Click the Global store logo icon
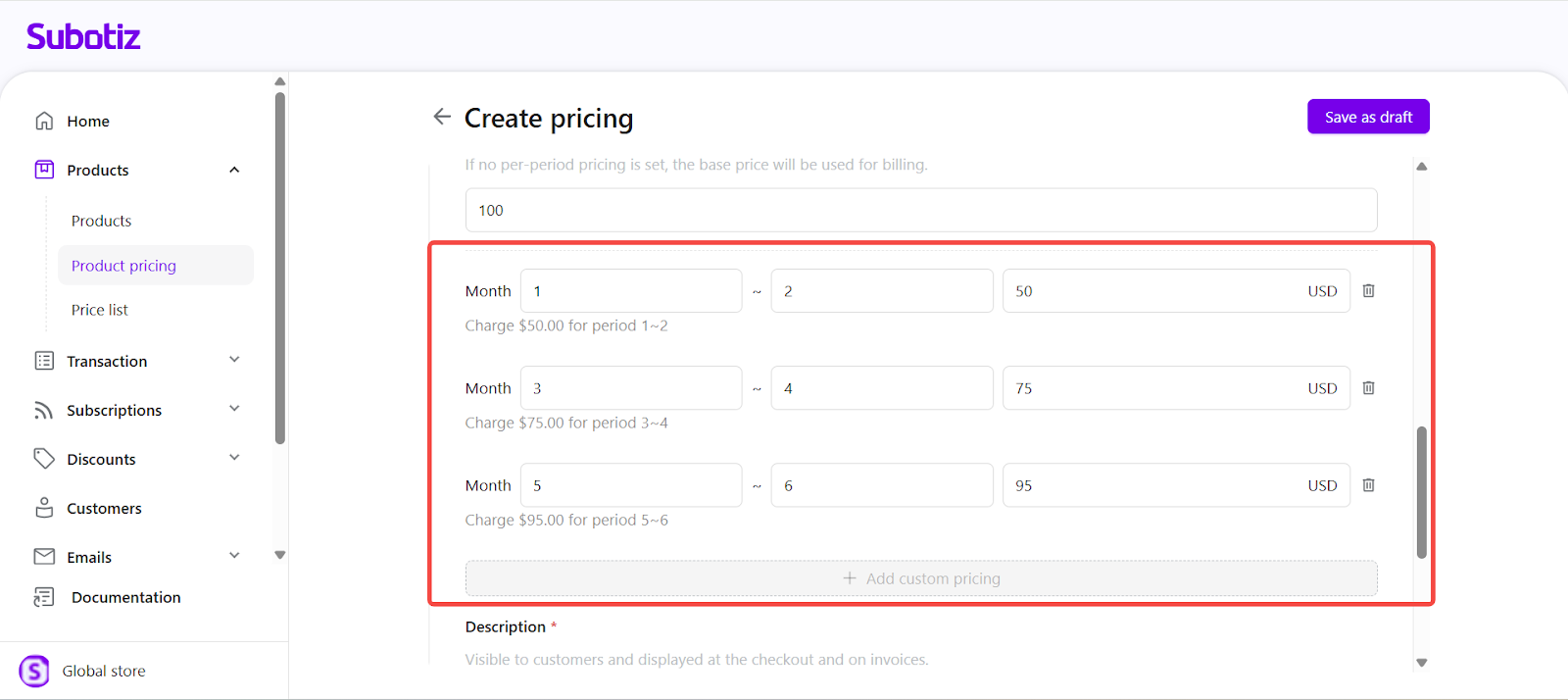This screenshot has height=700, width=1568. (x=34, y=671)
